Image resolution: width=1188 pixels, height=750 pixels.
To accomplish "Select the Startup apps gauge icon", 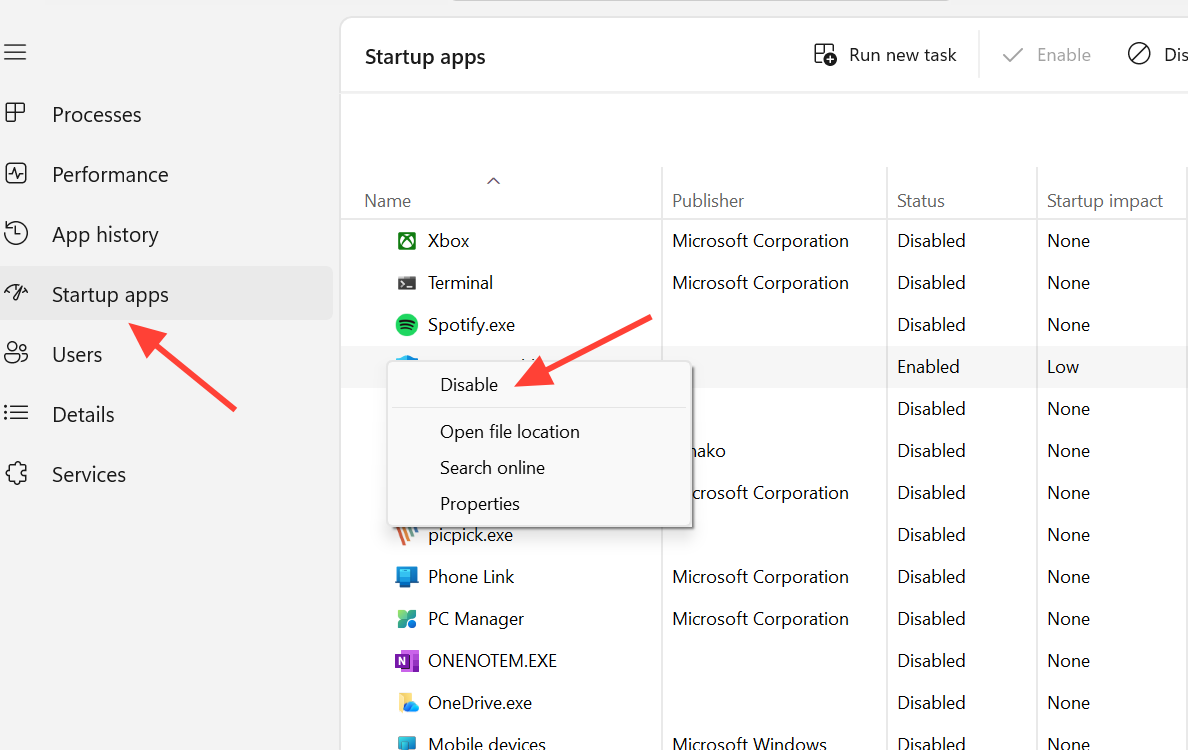I will click(x=16, y=293).
